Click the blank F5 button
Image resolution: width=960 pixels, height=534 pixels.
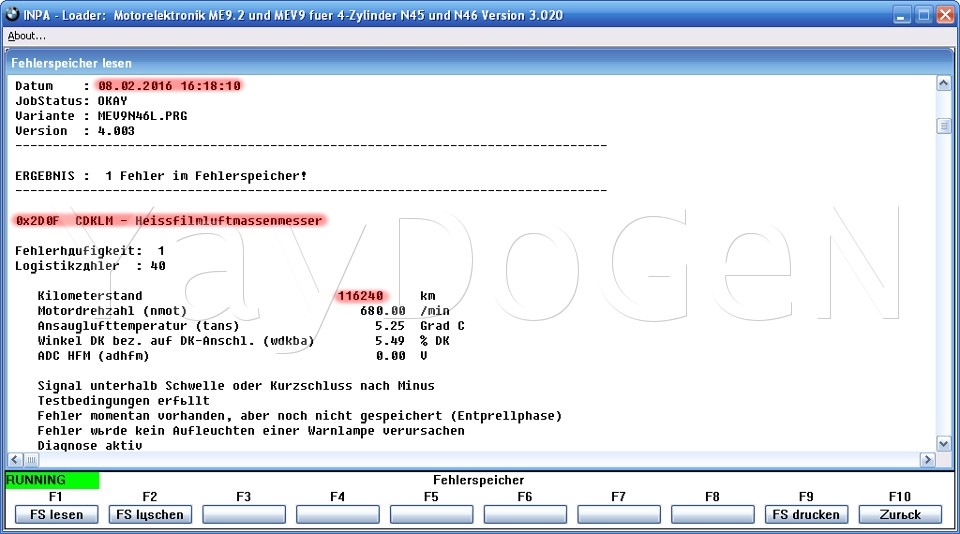pos(431,514)
